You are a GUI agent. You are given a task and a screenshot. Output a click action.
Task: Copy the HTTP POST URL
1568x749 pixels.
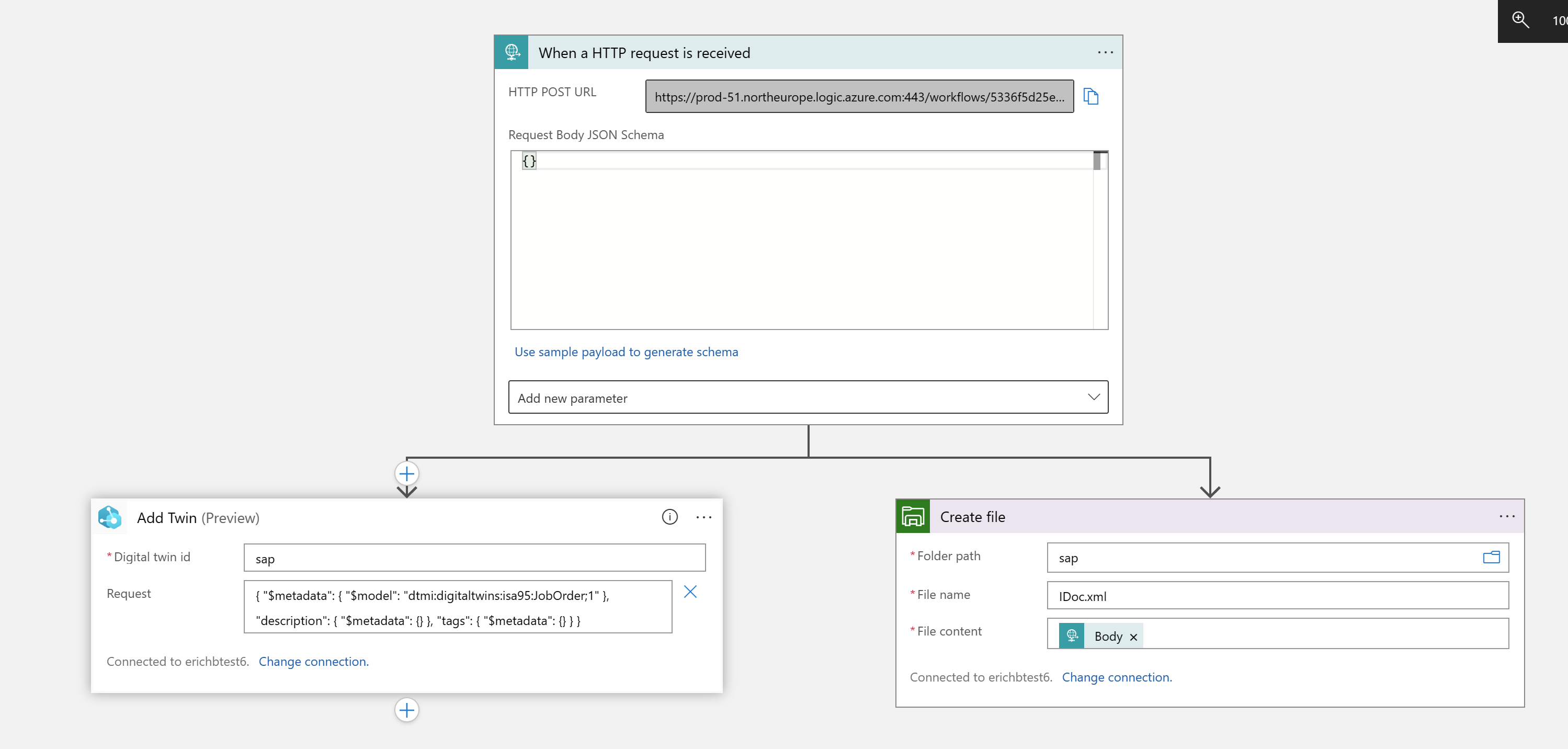pyautogui.click(x=1091, y=96)
